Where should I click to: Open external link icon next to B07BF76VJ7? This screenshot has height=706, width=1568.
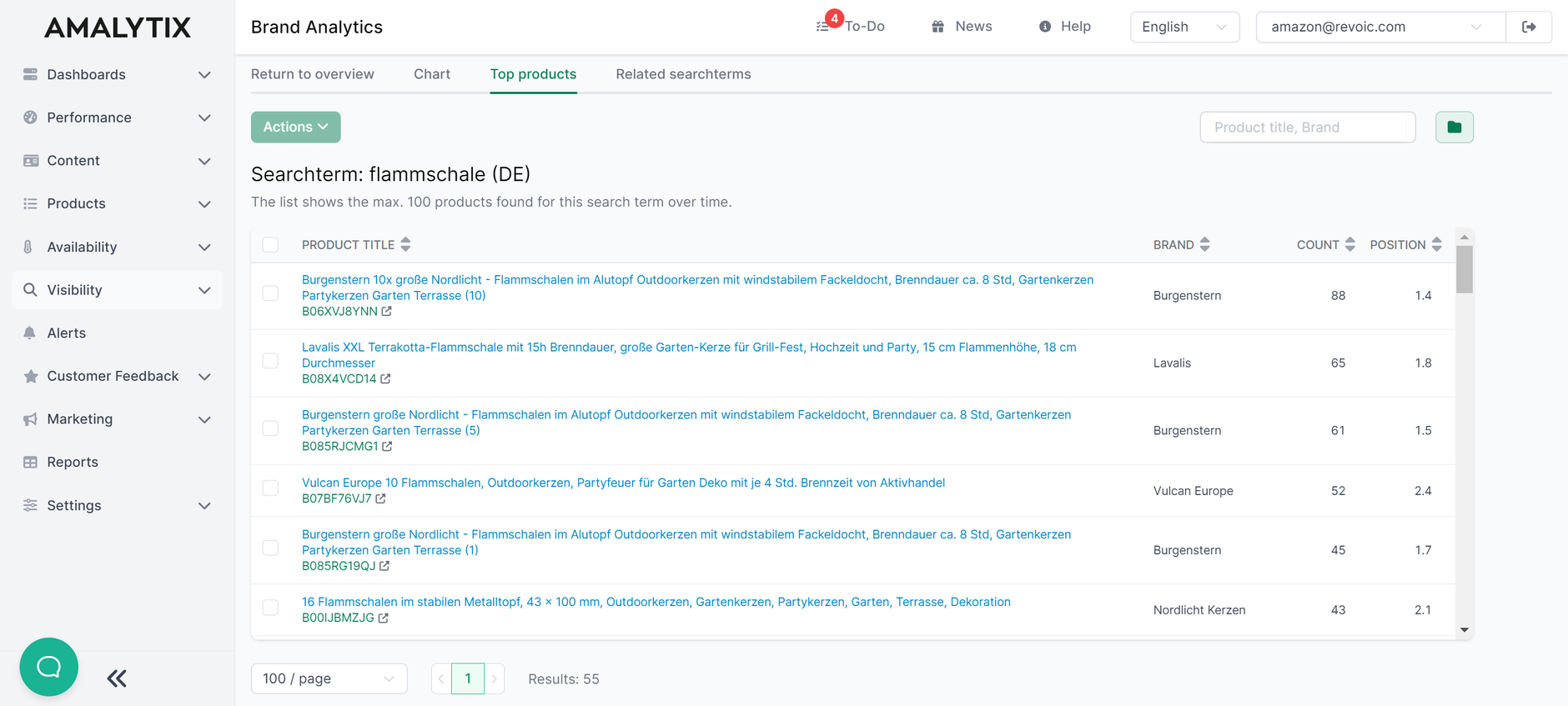[381, 498]
